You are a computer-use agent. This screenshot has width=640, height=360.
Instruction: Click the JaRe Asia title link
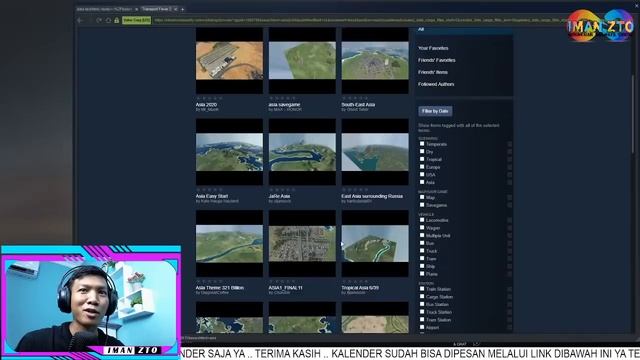pos(279,196)
